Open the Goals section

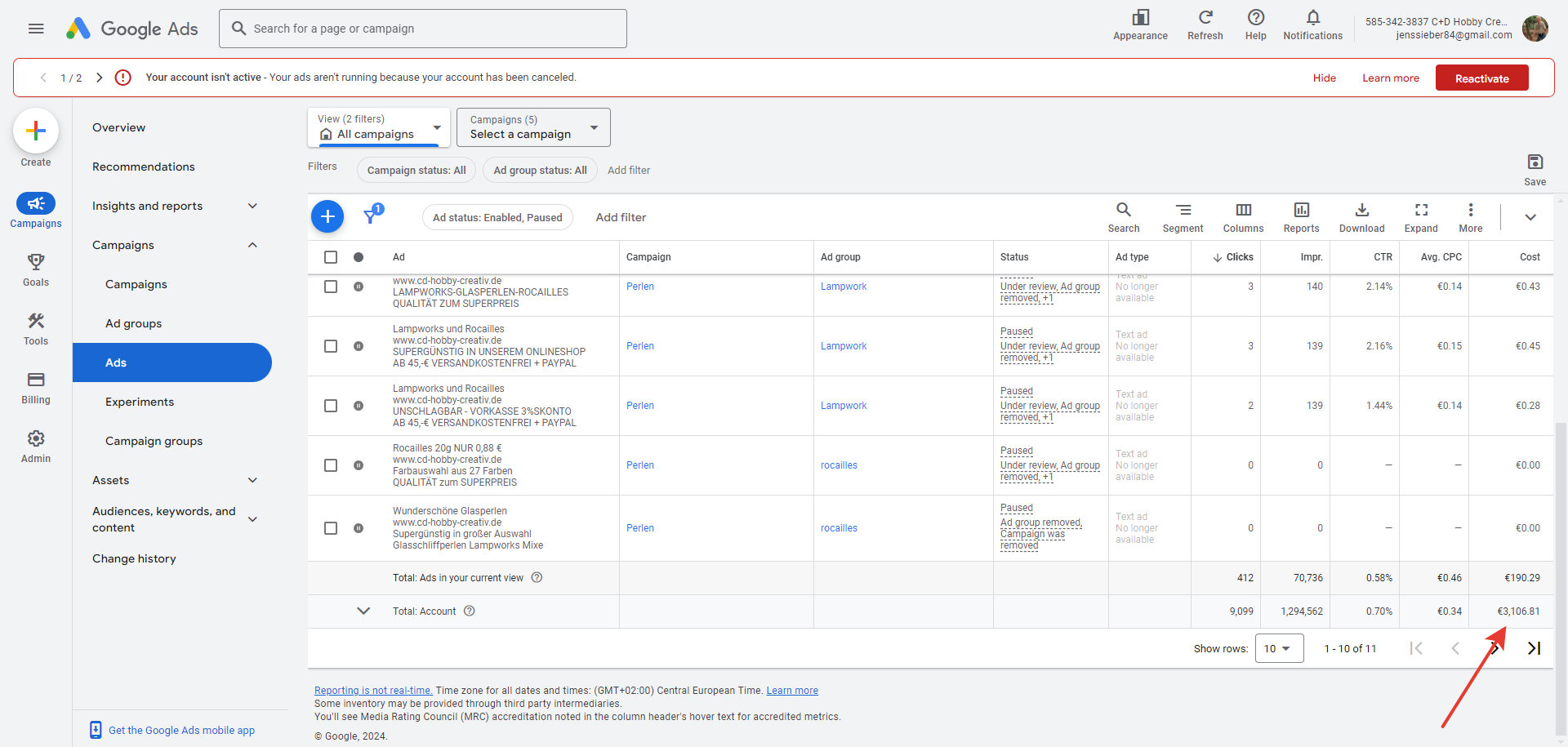click(x=36, y=270)
